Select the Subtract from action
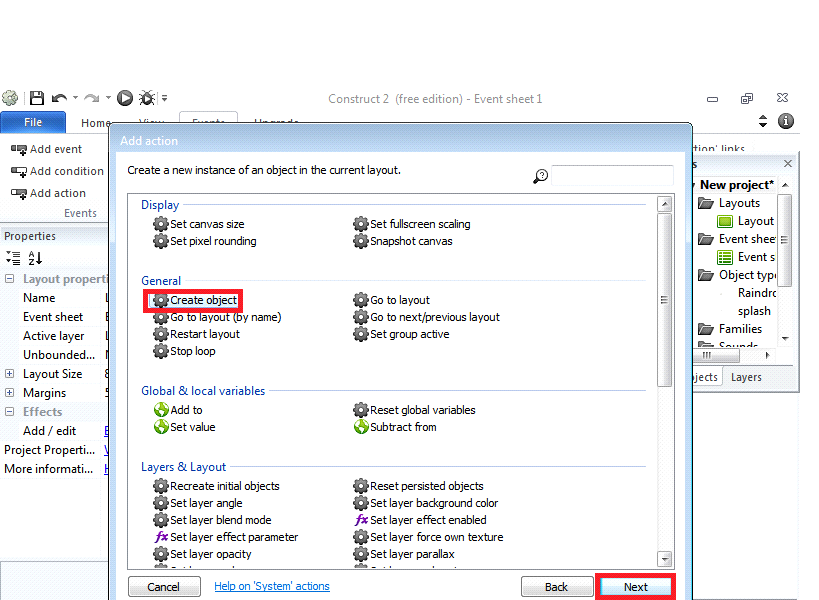 (395, 427)
